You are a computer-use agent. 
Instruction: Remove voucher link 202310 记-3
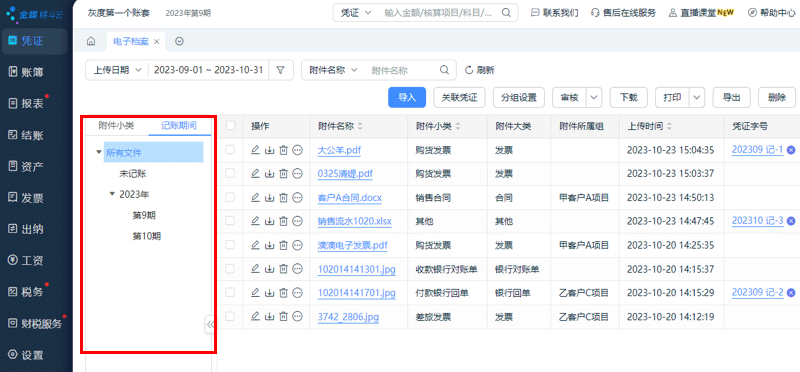click(x=791, y=221)
